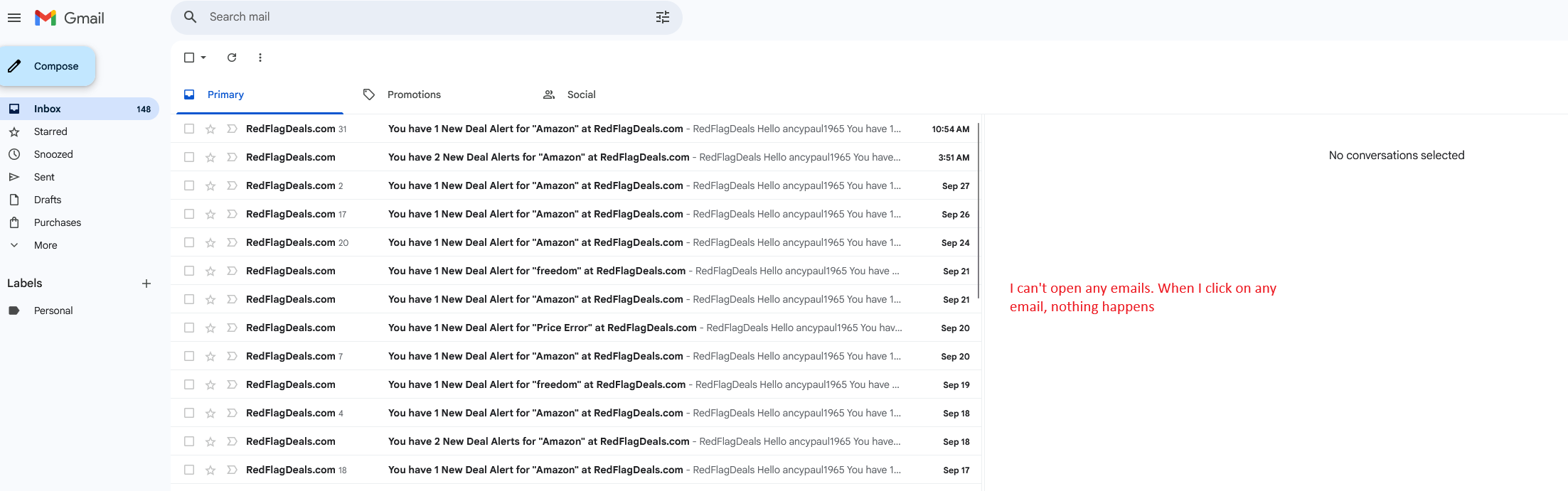Mark the Sep 17 email as important
The width and height of the screenshot is (1568, 491).
coord(232,470)
